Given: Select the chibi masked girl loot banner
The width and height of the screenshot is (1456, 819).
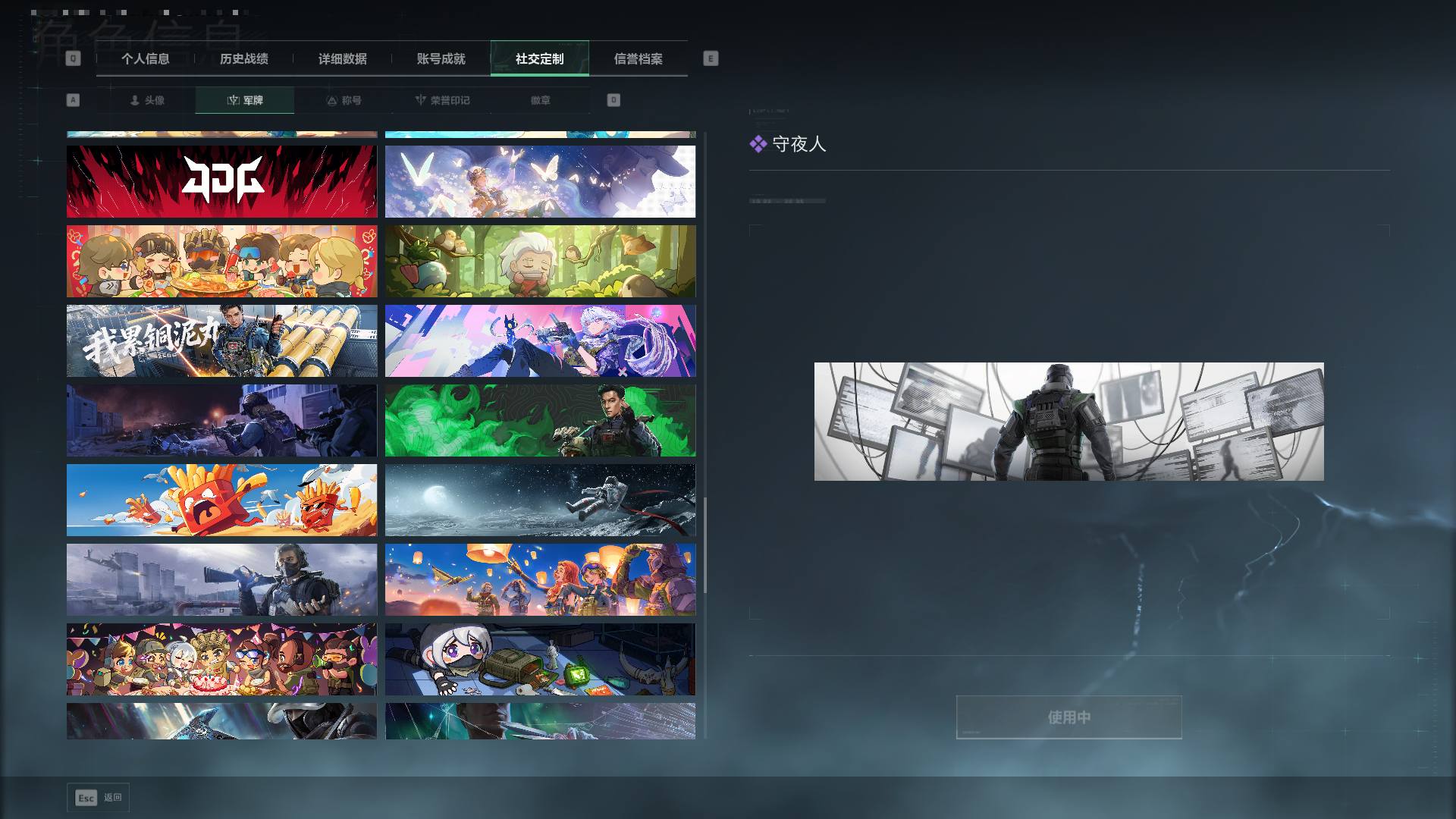Looking at the screenshot, I should [540, 659].
